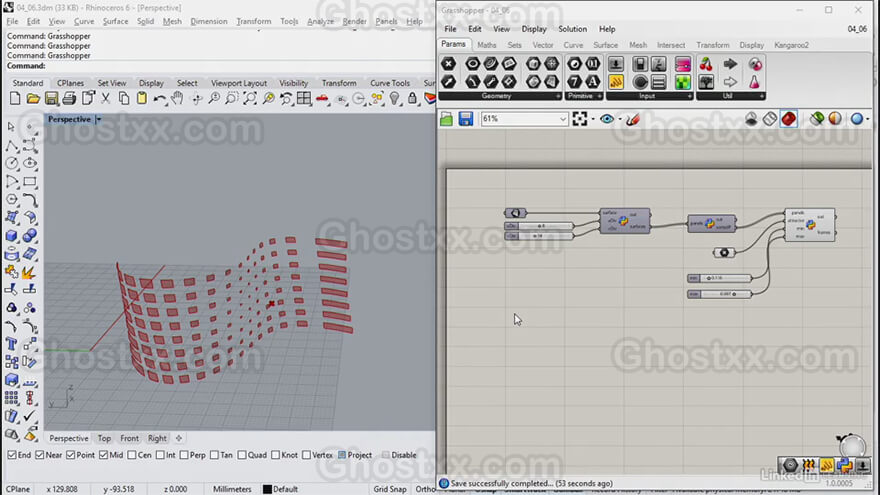Open dropdown arrow beside Grasshopper zoom extents icon

pos(593,119)
